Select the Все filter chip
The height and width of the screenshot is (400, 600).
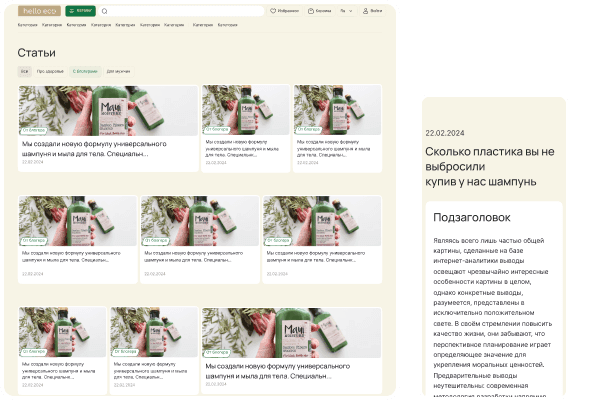24,72
